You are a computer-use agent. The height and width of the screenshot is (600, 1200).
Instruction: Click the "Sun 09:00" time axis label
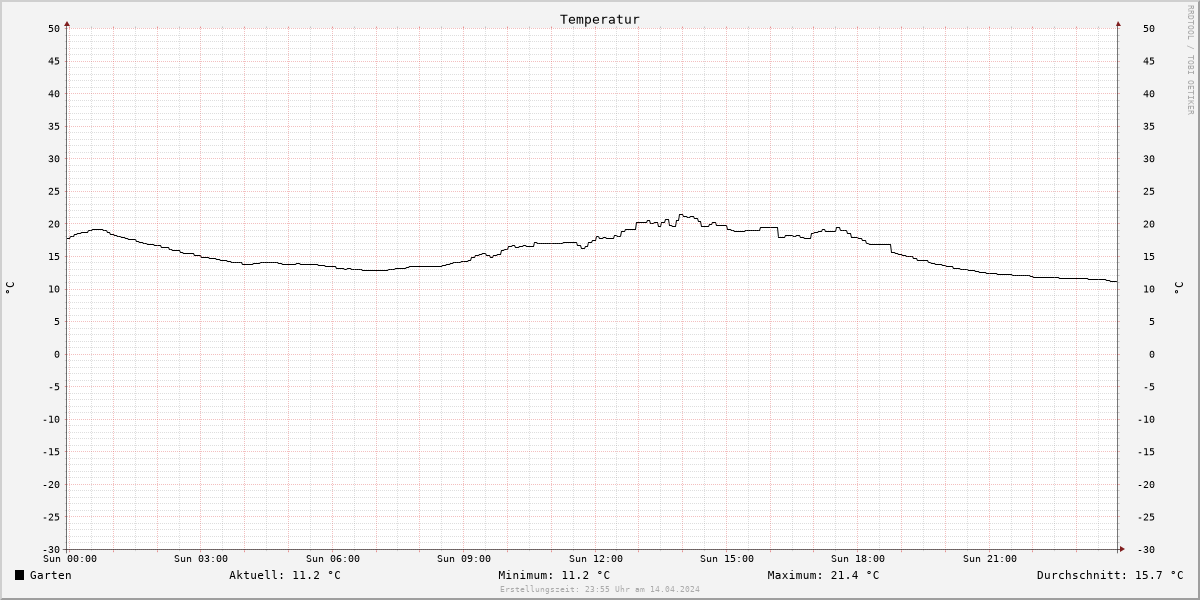point(464,559)
